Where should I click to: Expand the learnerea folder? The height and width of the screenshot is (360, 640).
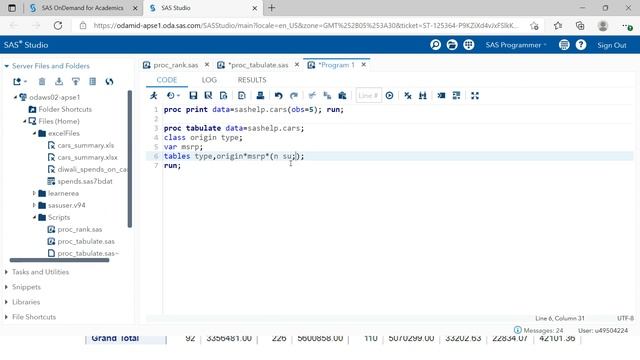[x=34, y=193]
